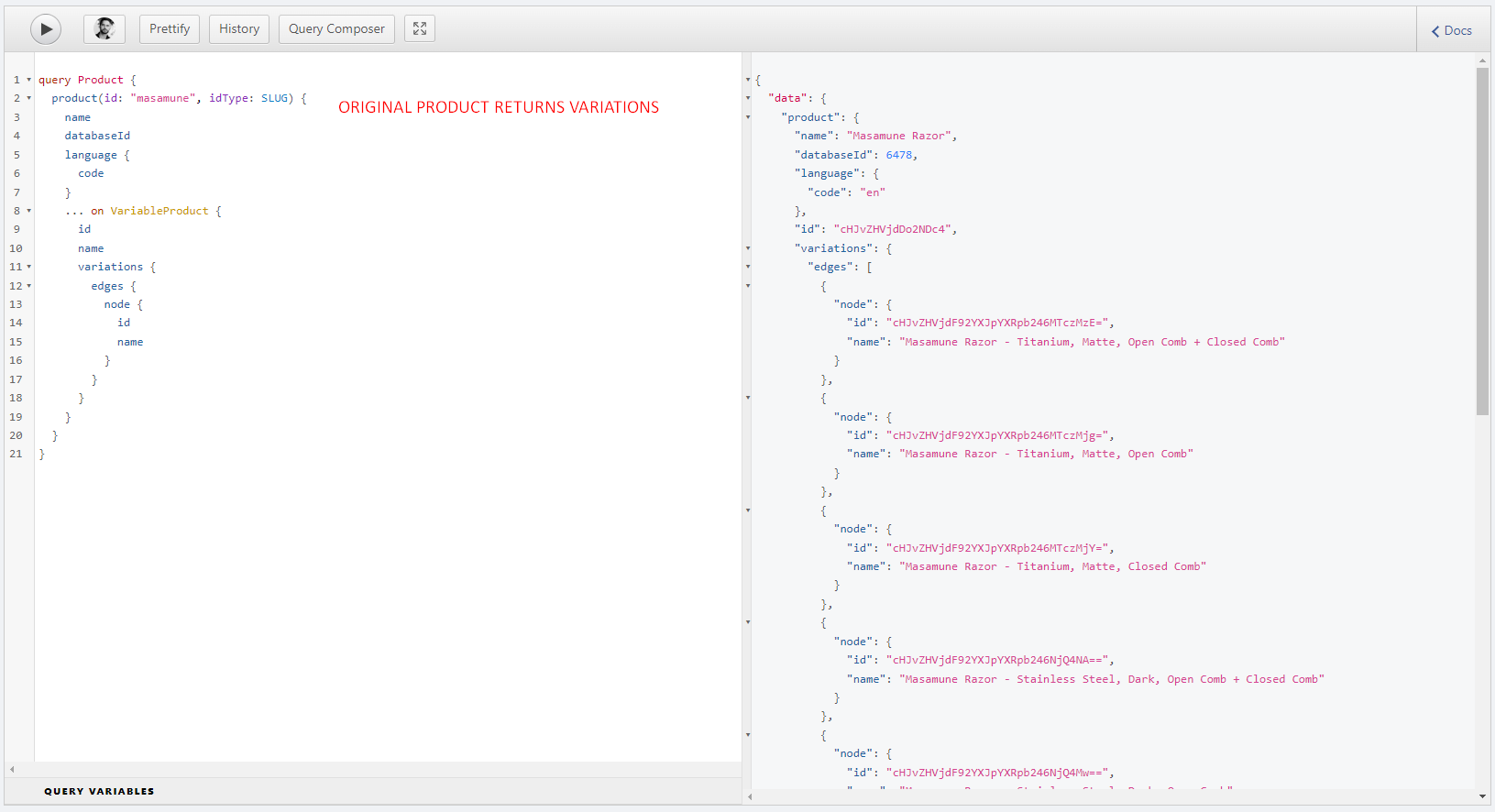Viewport: 1495px width, 812px height.
Task: Collapse the "variations" object in the results
Action: (748, 248)
